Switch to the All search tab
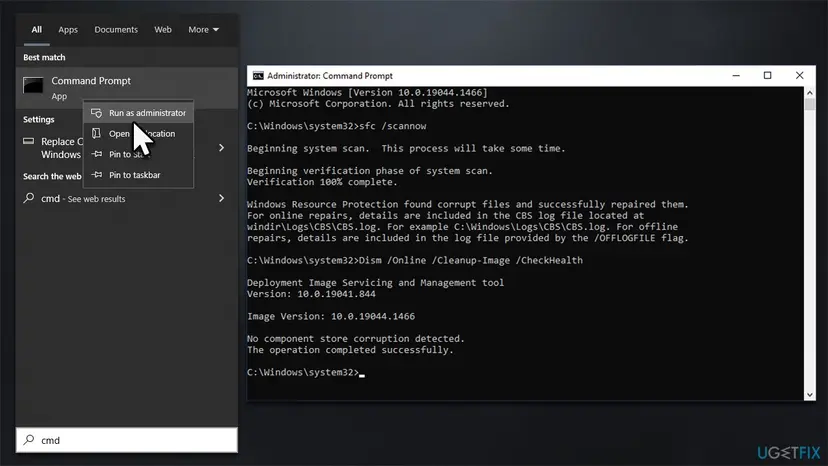This screenshot has width=828, height=466. point(36,30)
